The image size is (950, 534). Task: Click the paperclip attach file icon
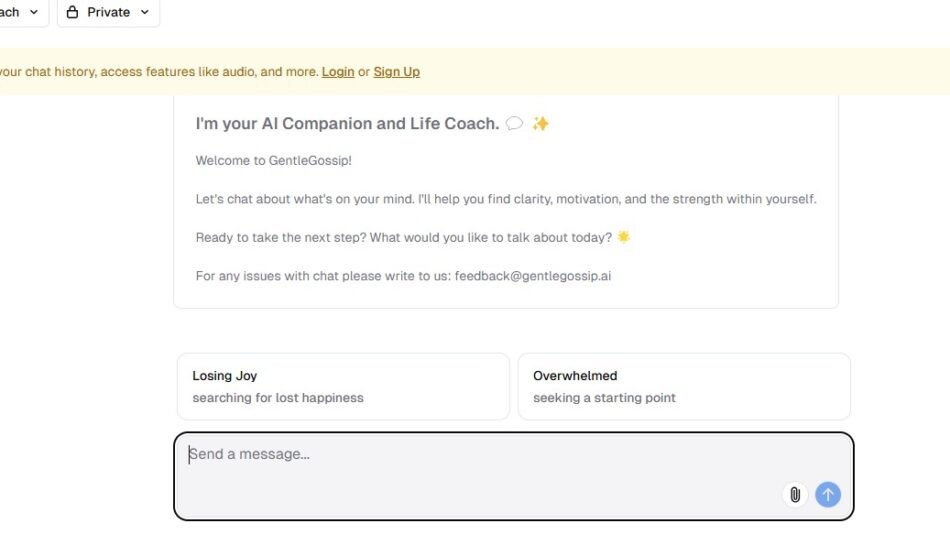794,494
